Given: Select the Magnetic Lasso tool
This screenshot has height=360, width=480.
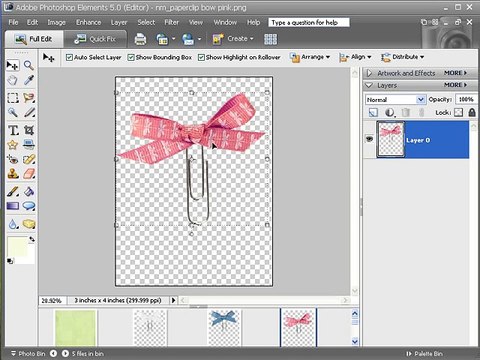Looking at the screenshot, I should click(x=29, y=98).
